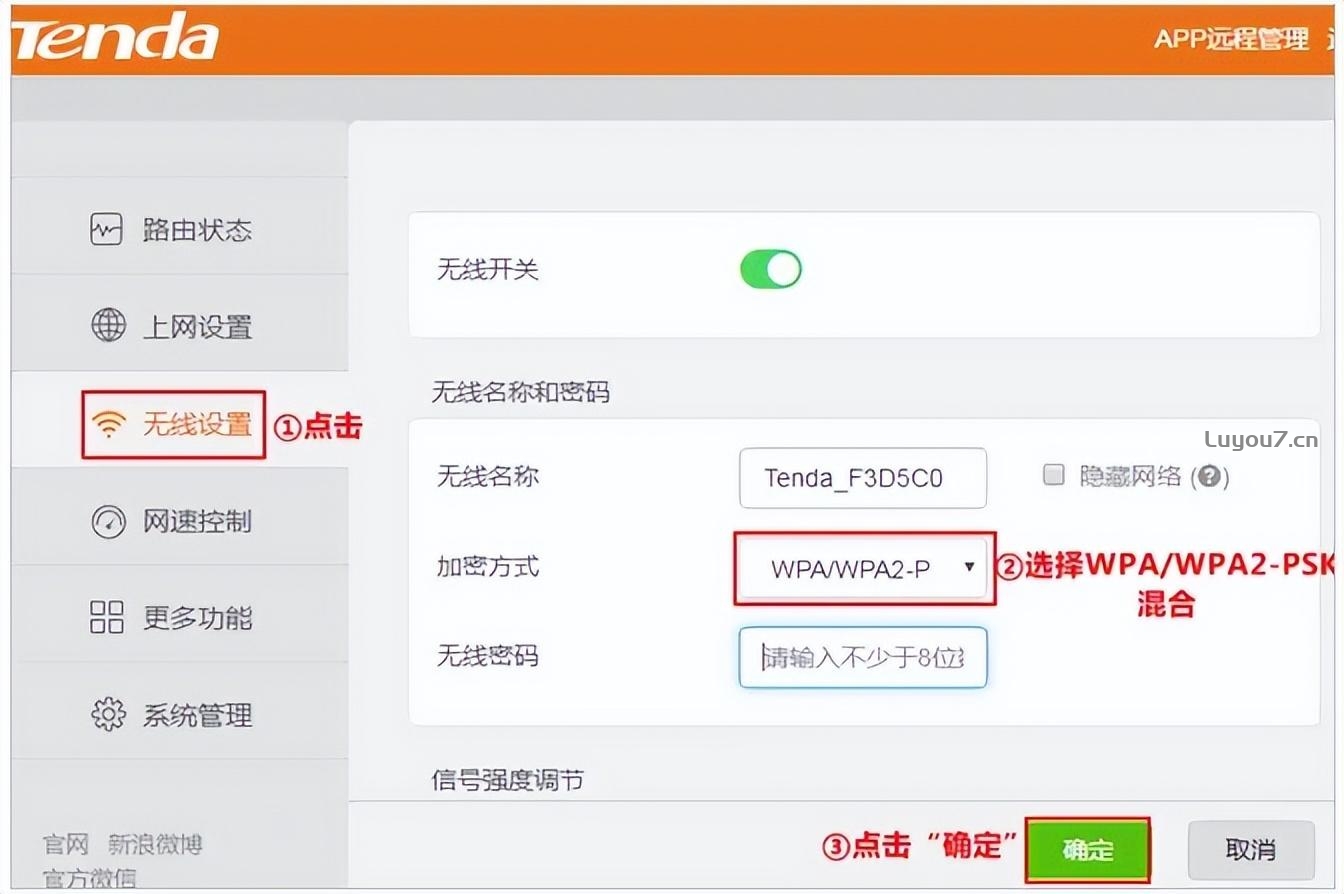Click the green 确定 button

tap(1088, 850)
